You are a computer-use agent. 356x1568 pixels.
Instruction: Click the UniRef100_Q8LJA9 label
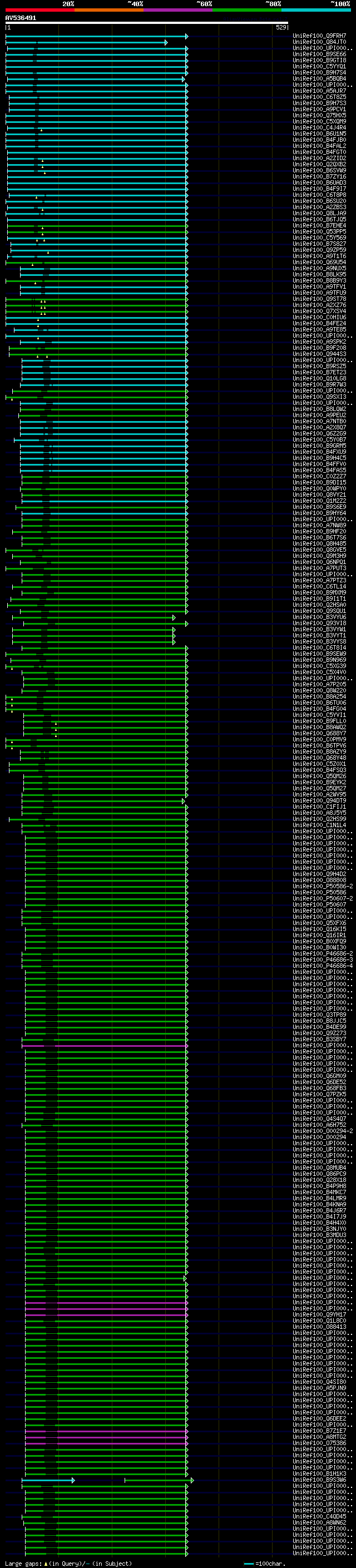tap(319, 213)
